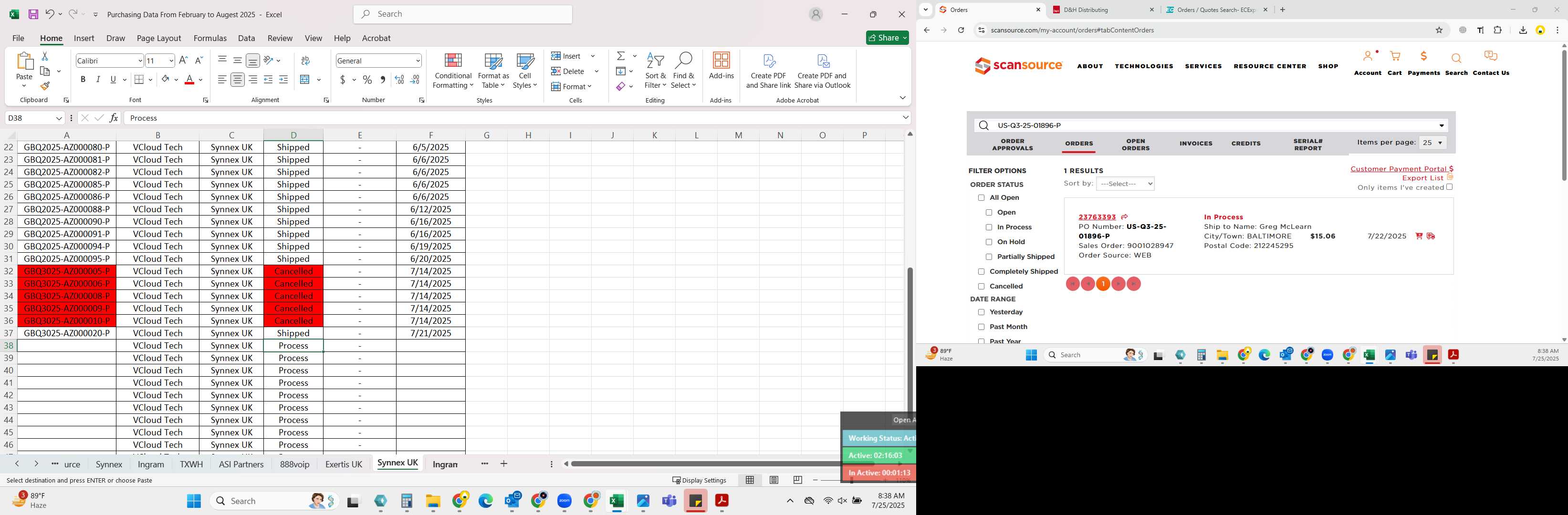Click the AutoSum sigma icon
The height and width of the screenshot is (515, 1568).
click(x=621, y=56)
